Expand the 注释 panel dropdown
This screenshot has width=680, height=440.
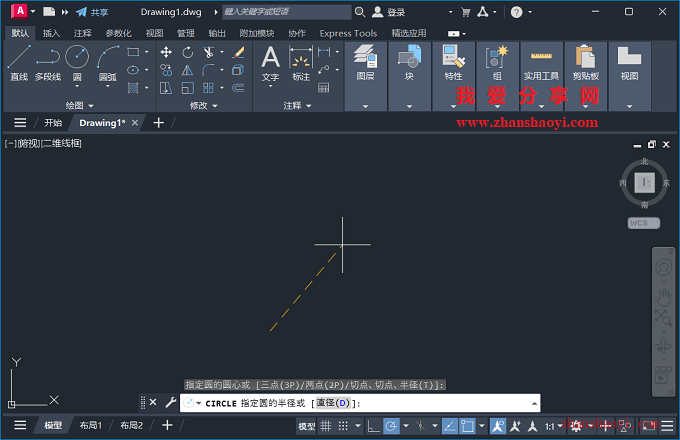(x=297, y=105)
